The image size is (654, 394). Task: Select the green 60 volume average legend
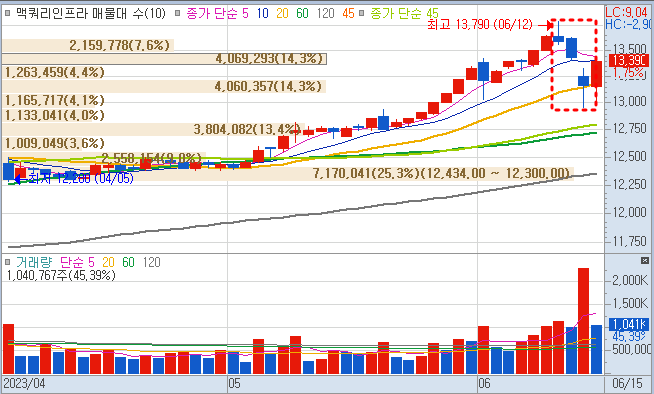pyautogui.click(x=128, y=262)
